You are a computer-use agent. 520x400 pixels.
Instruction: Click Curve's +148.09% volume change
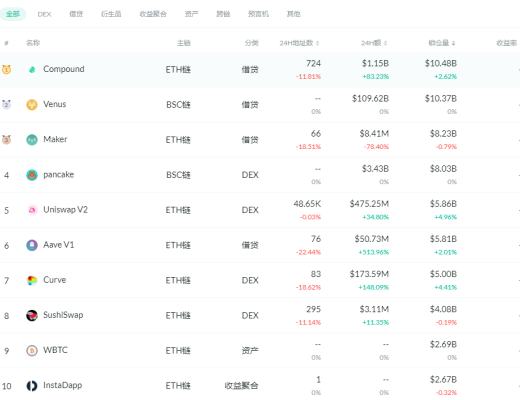click(x=373, y=287)
